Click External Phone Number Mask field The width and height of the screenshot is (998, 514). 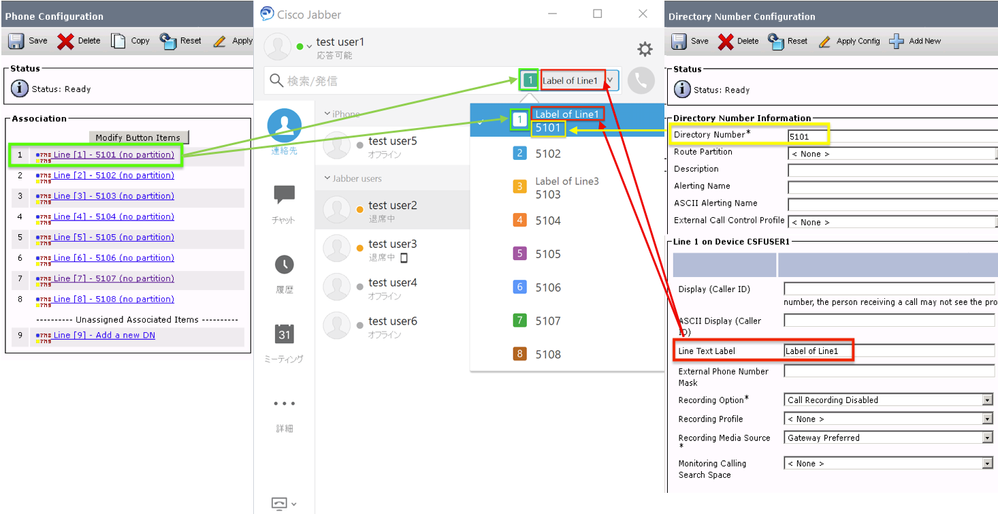890,371
